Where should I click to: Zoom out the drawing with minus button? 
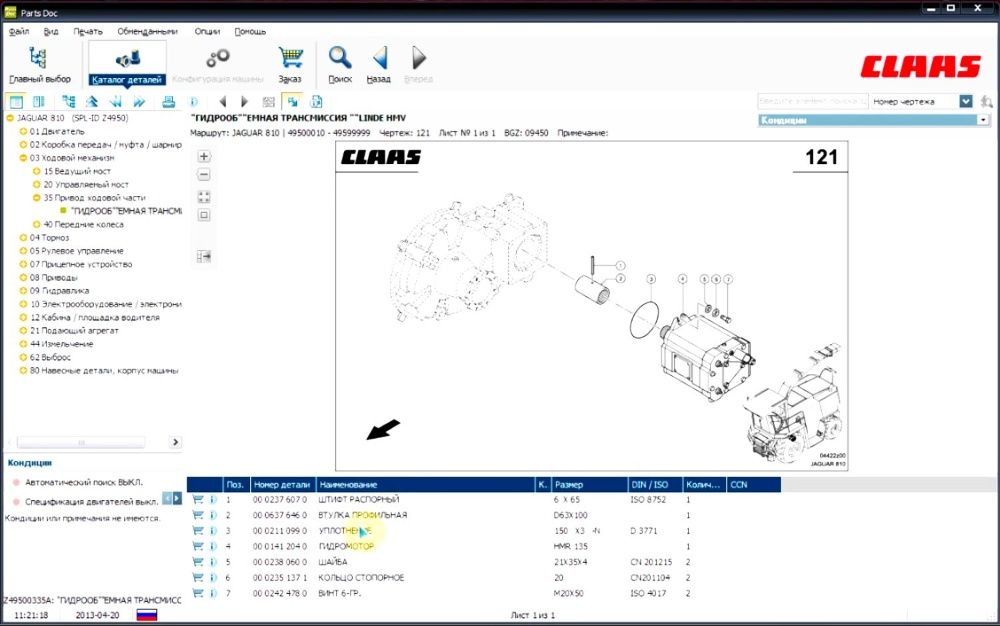tap(204, 174)
